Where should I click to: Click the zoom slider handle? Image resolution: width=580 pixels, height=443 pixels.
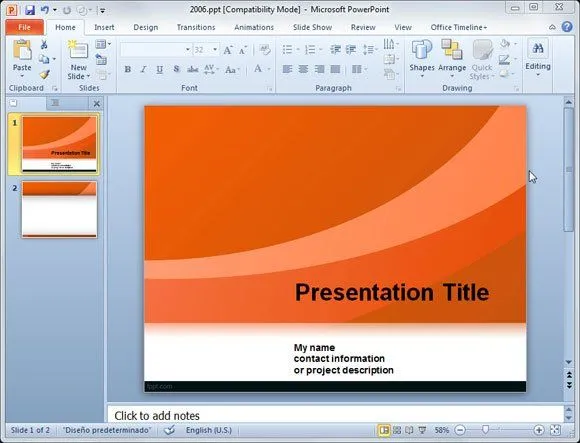(485, 430)
